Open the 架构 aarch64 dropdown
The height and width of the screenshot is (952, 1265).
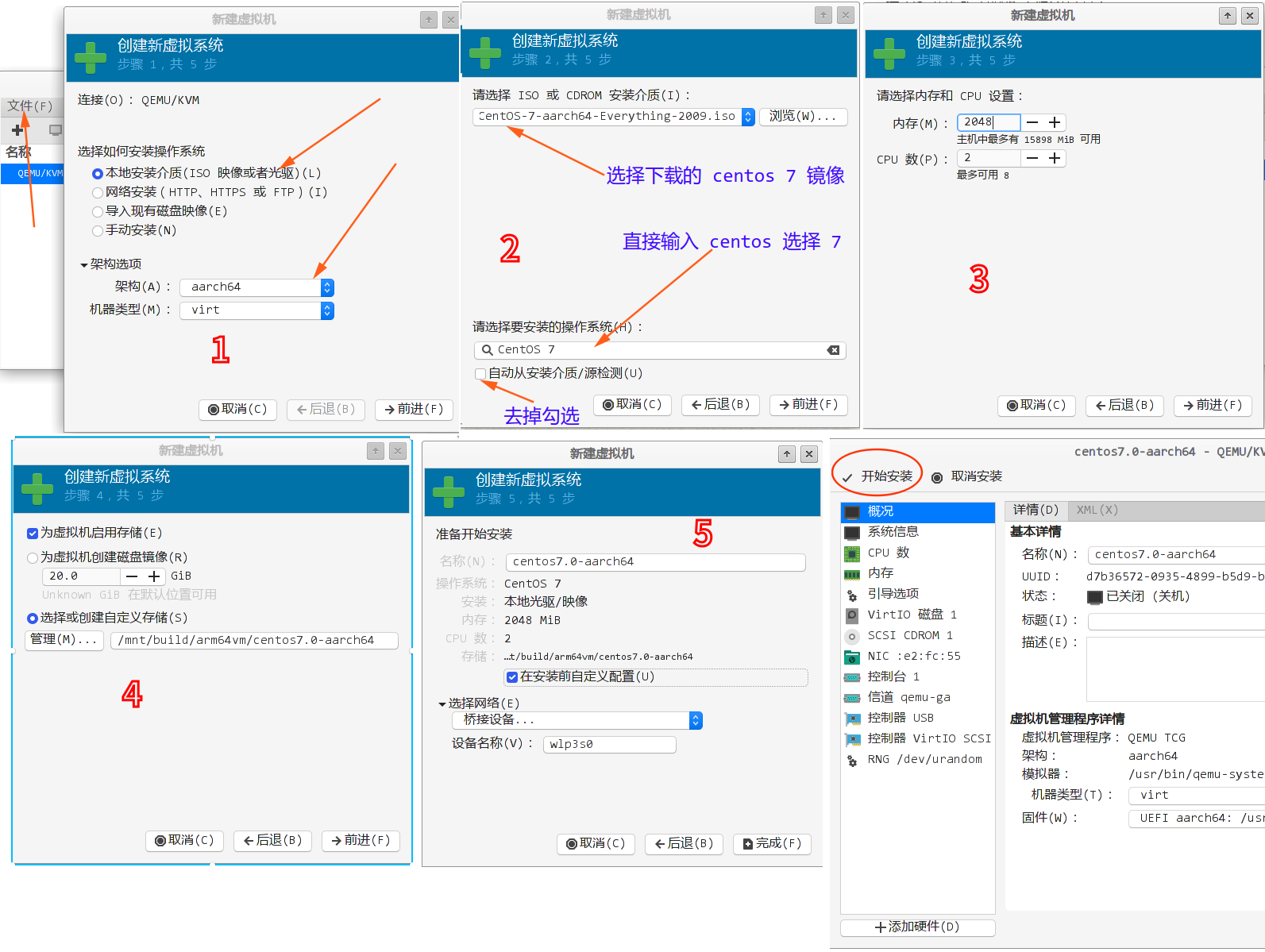(x=256, y=287)
